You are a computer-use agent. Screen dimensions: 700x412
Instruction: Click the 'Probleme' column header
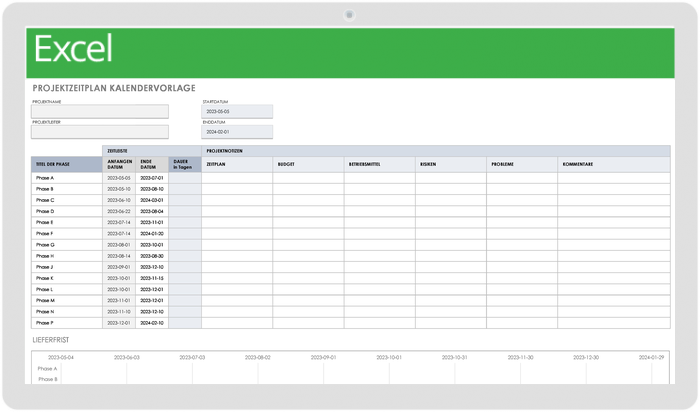pyautogui.click(x=522, y=164)
